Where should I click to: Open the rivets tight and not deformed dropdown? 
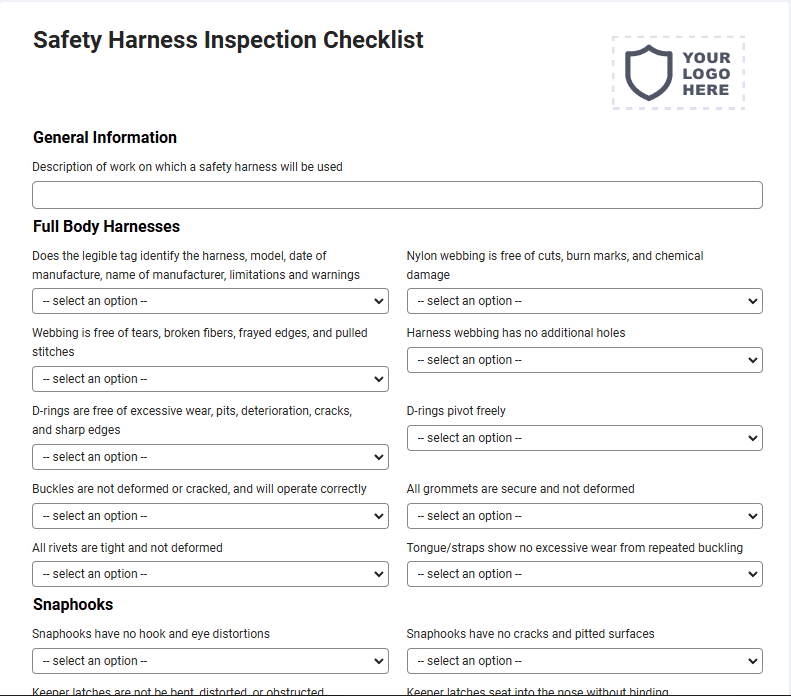coord(210,574)
